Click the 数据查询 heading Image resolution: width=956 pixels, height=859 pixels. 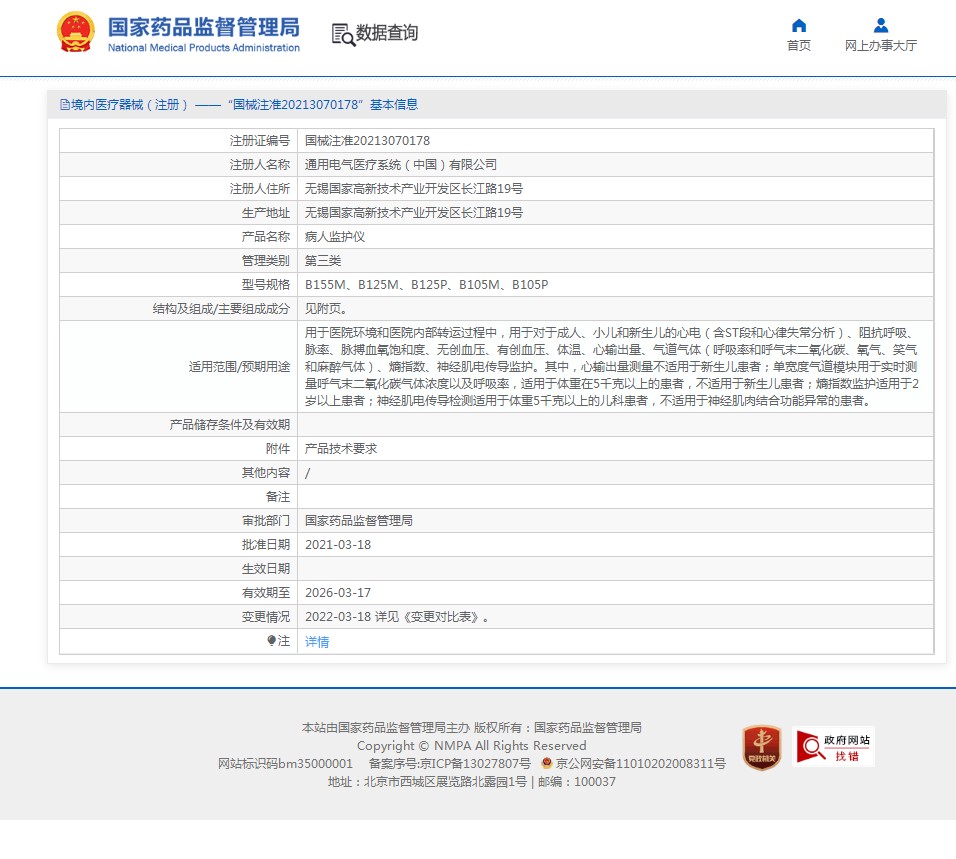click(x=387, y=33)
